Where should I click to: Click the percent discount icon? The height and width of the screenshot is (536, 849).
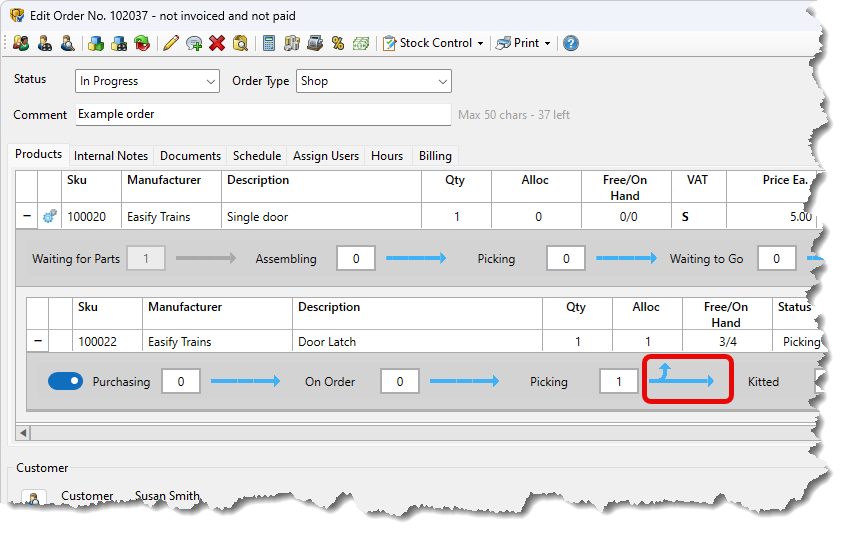338,43
